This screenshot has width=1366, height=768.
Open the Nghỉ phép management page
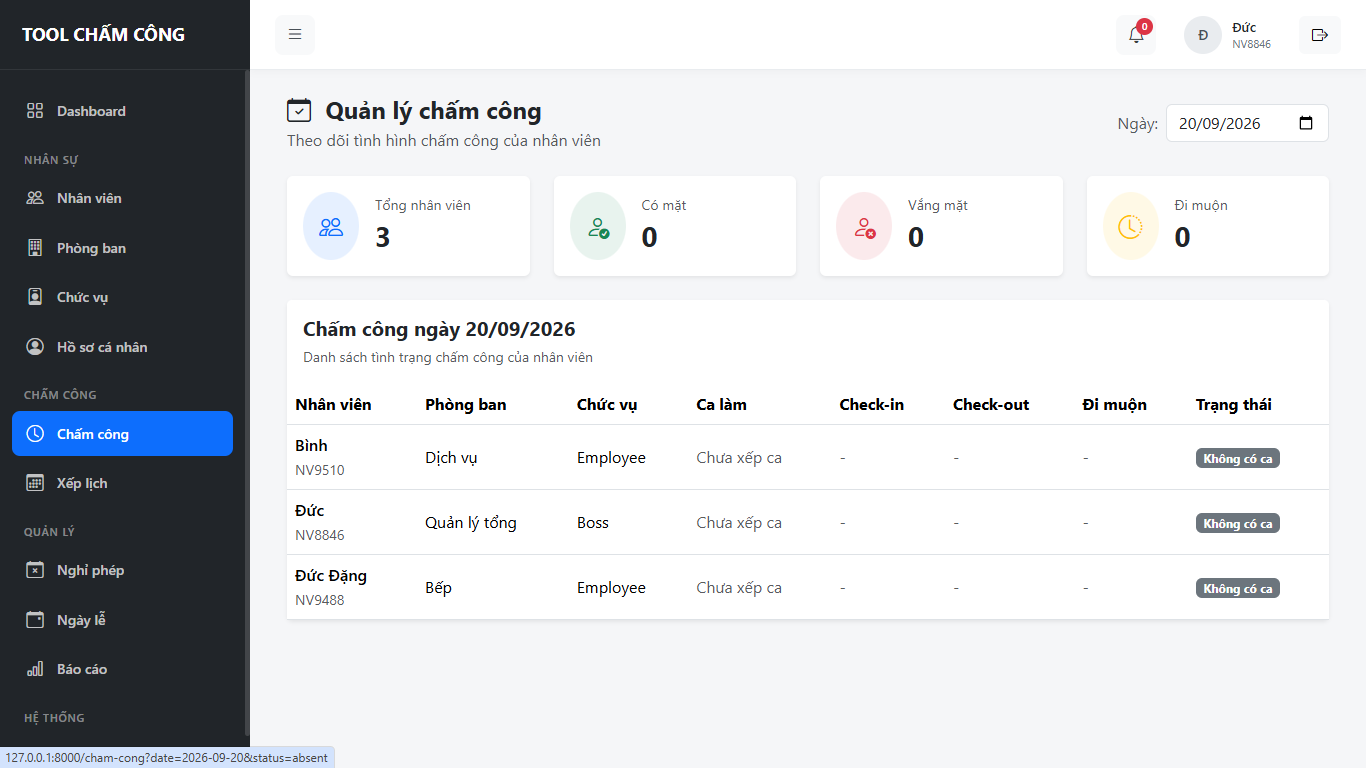coord(122,570)
